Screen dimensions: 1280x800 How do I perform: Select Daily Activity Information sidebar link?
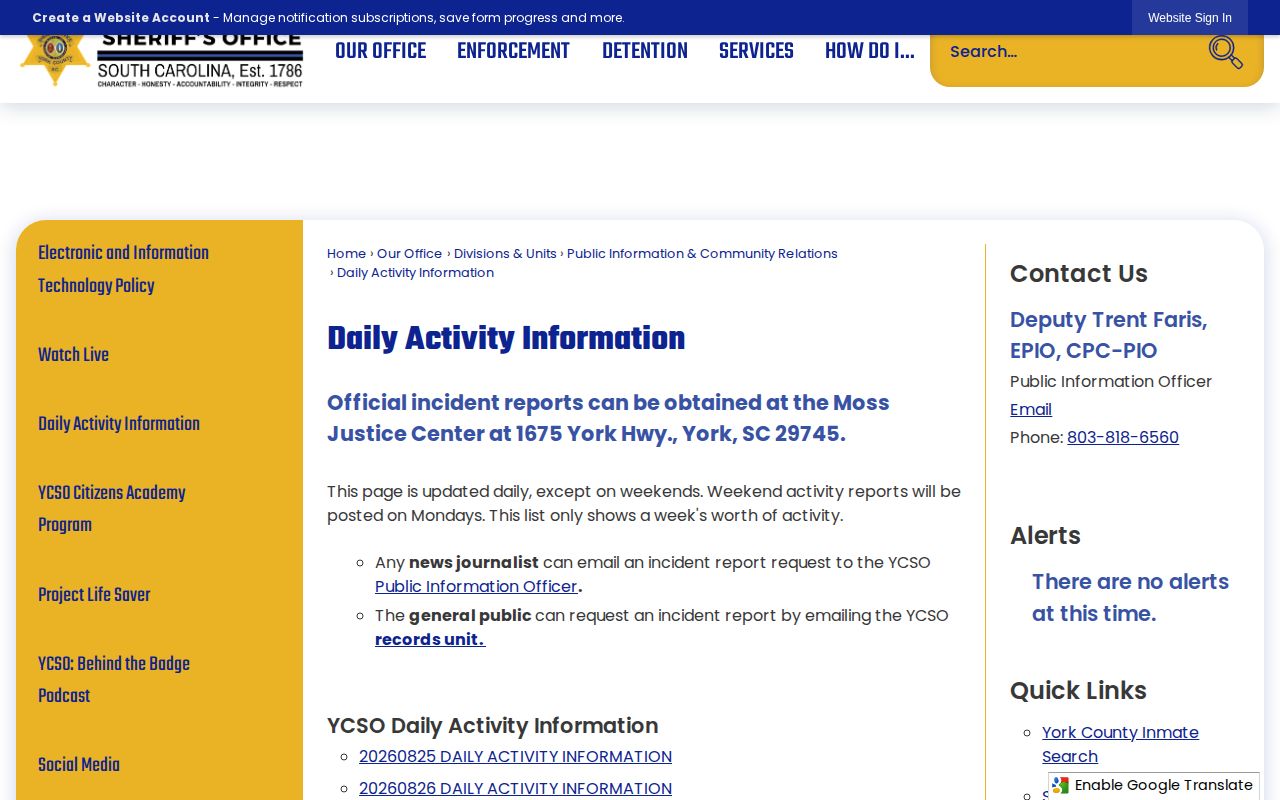point(119,425)
